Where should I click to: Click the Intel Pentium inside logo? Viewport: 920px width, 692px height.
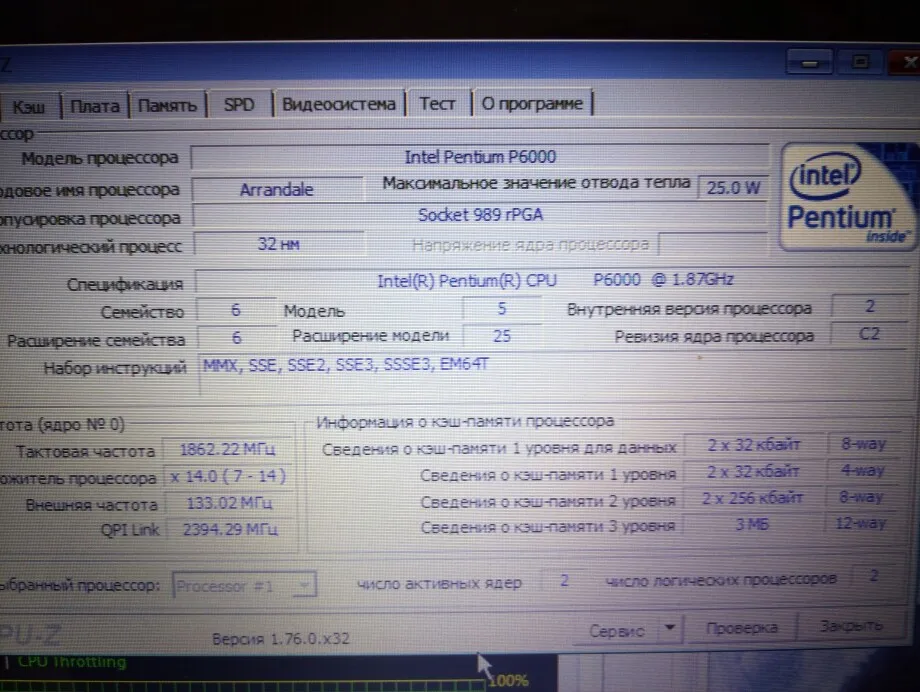(x=848, y=198)
